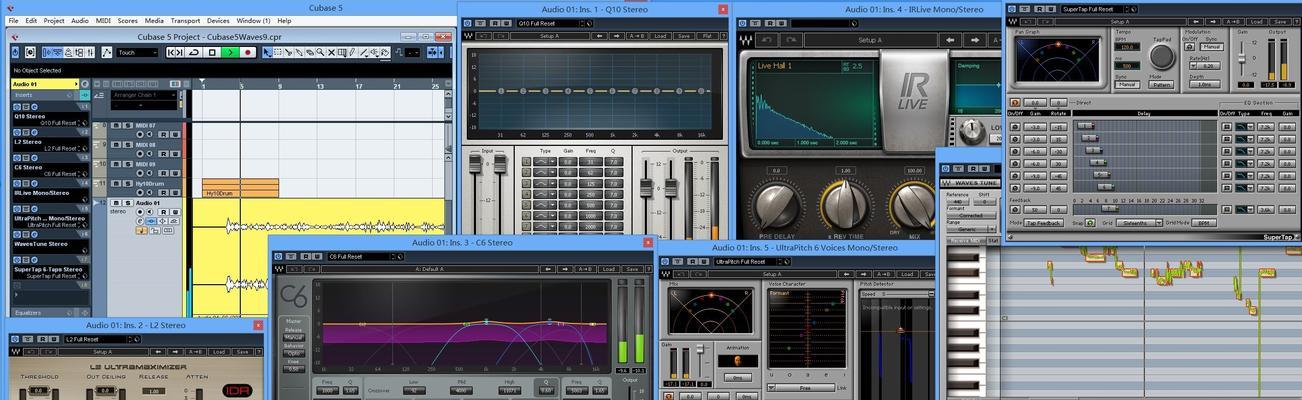Click Undo arrow in IRLive plugin toolbar
This screenshot has width=1302, height=400.
(767, 41)
